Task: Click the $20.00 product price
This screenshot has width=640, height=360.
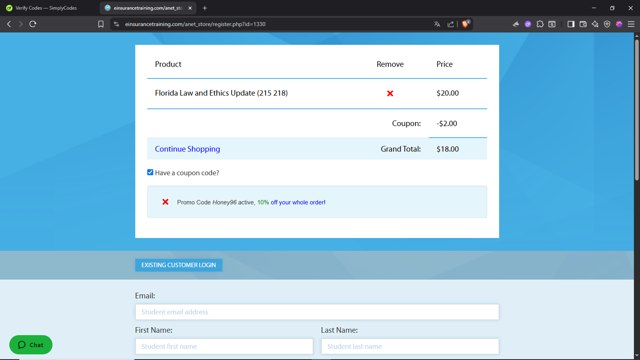Action: point(447,93)
